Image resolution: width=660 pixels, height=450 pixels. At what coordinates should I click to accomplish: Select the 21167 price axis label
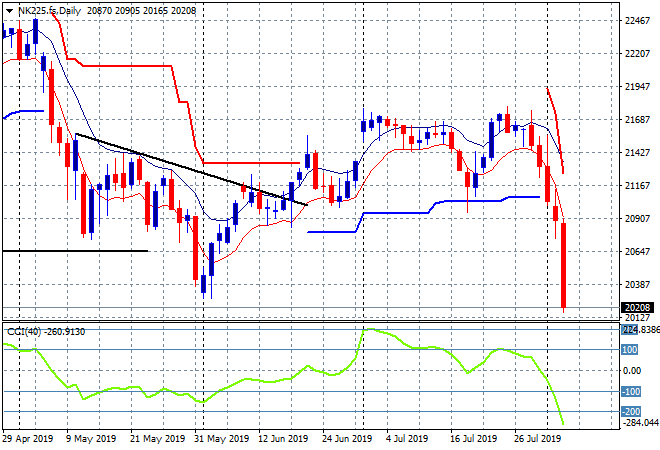click(637, 186)
